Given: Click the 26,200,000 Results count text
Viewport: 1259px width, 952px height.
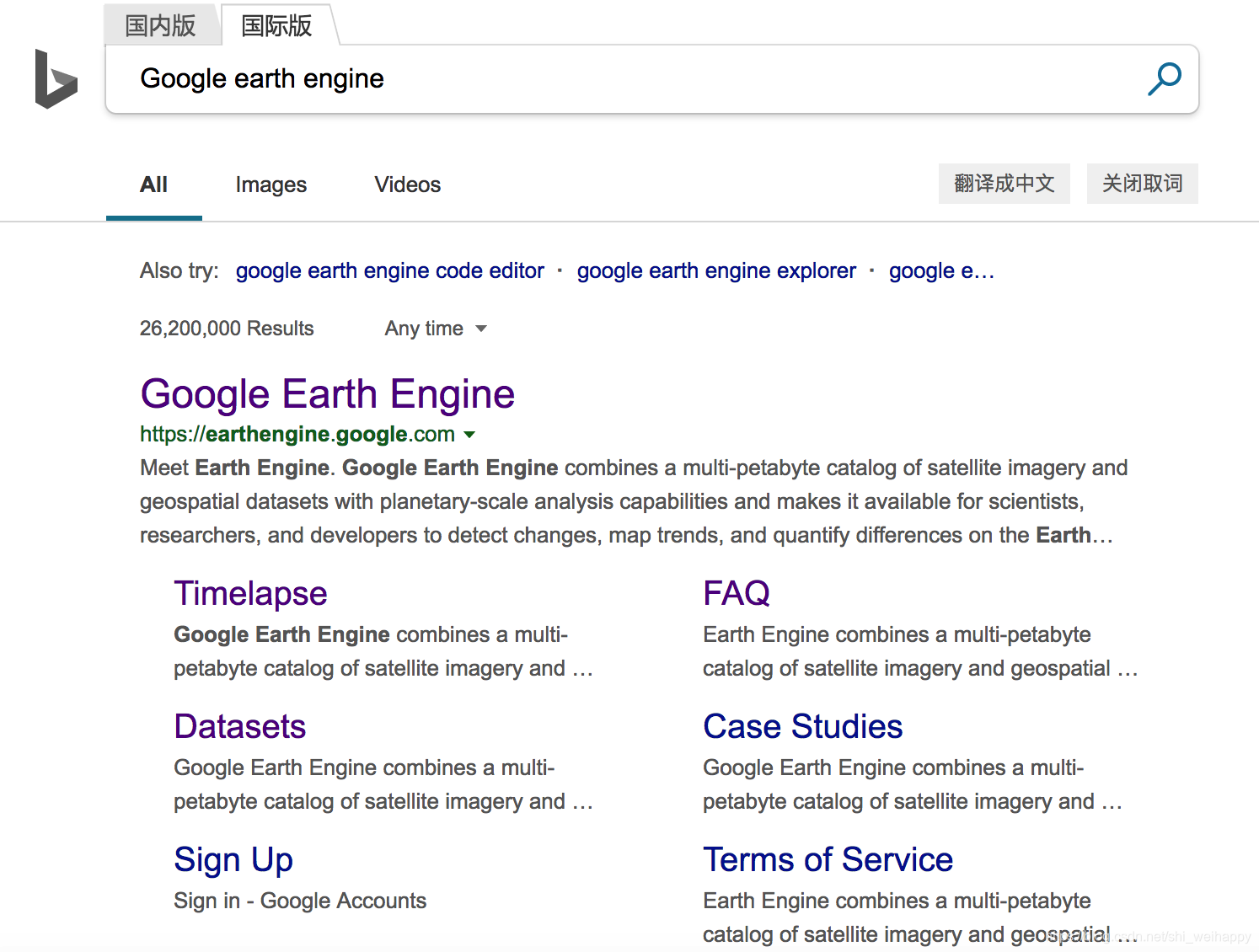Looking at the screenshot, I should point(227,329).
